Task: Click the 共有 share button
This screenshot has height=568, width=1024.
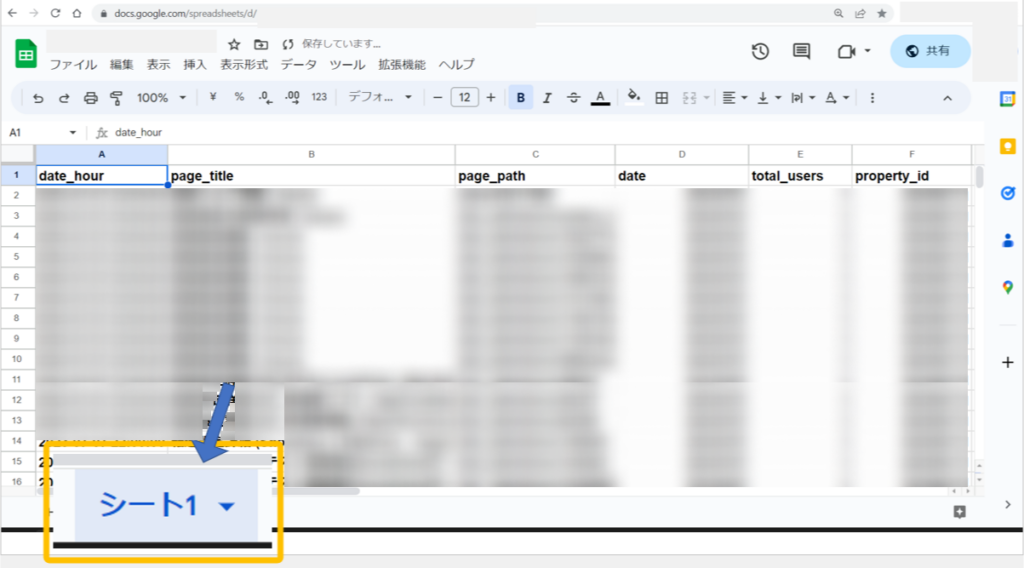Action: pyautogui.click(x=929, y=51)
